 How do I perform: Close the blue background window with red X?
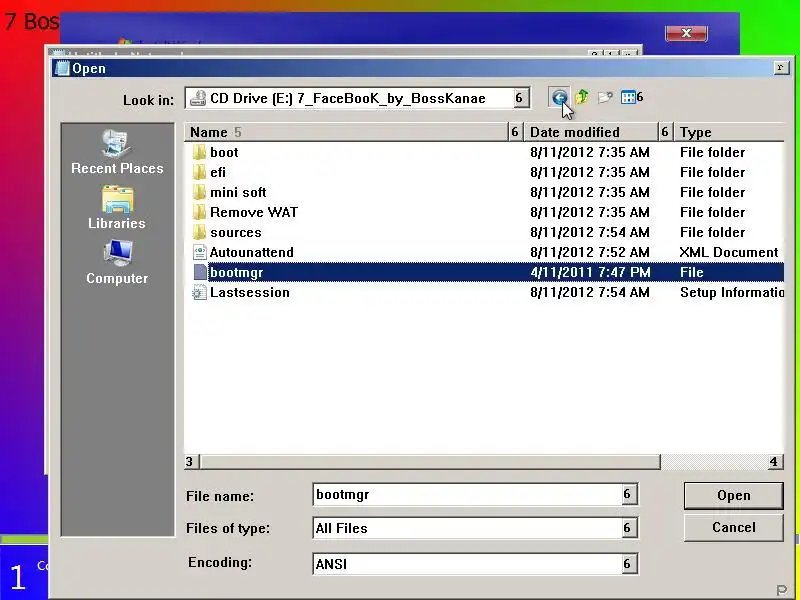click(x=686, y=33)
